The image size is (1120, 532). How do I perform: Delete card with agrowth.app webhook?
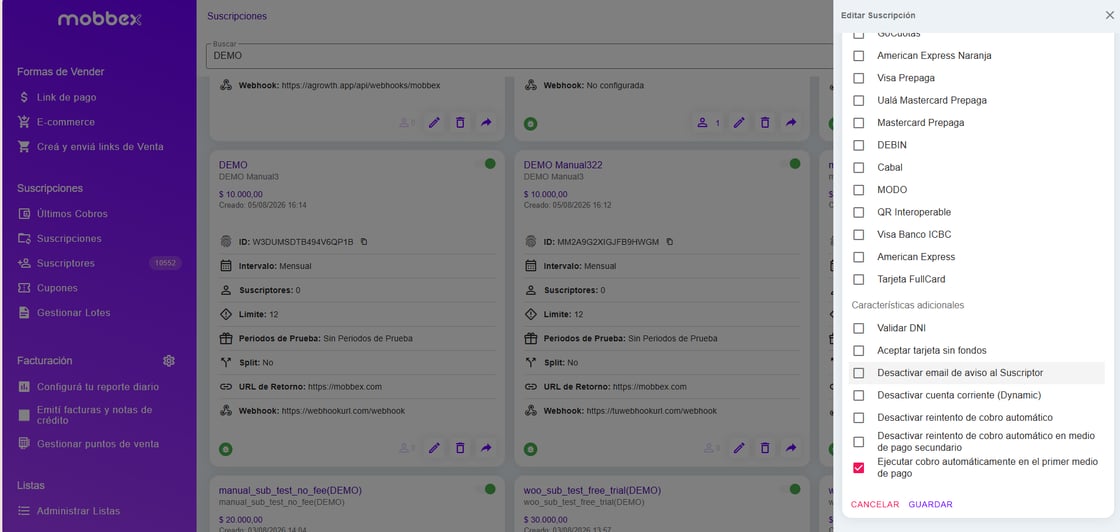460,123
